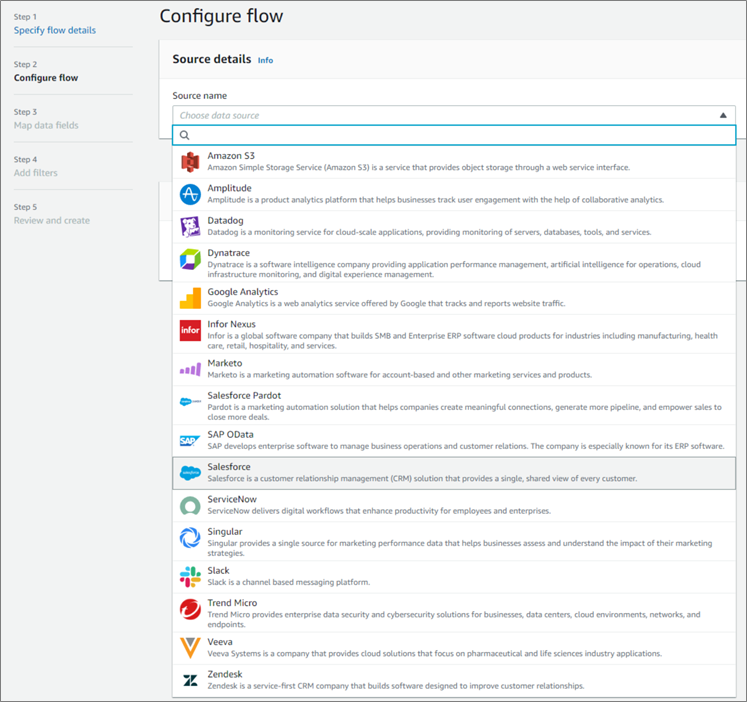The height and width of the screenshot is (702, 747).
Task: Click the Veeva orange V icon
Action: 190,648
